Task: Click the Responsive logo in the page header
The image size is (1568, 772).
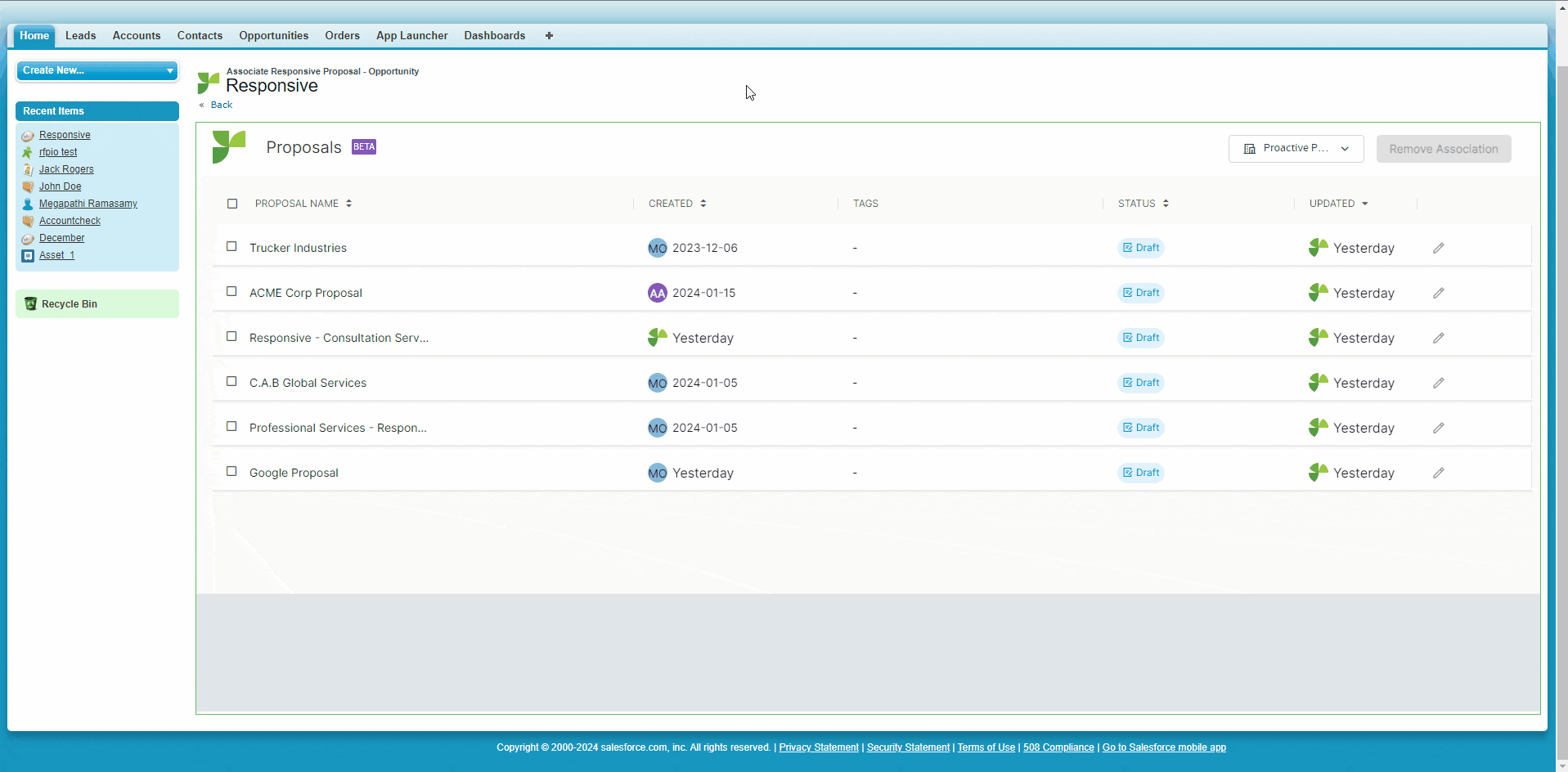Action: click(x=209, y=83)
